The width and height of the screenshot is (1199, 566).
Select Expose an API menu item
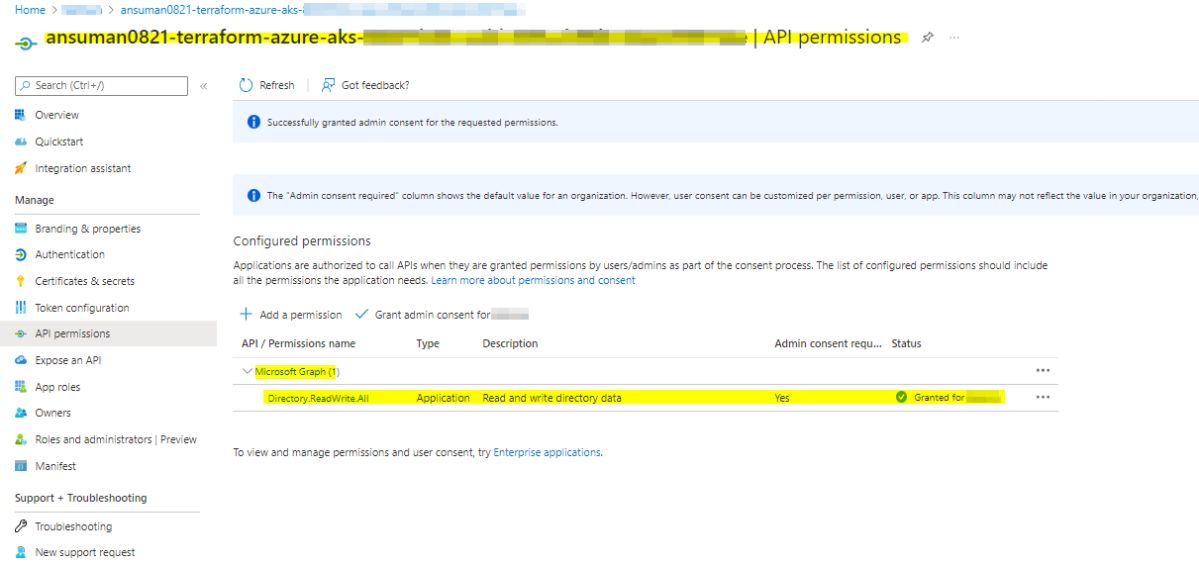[x=68, y=360]
